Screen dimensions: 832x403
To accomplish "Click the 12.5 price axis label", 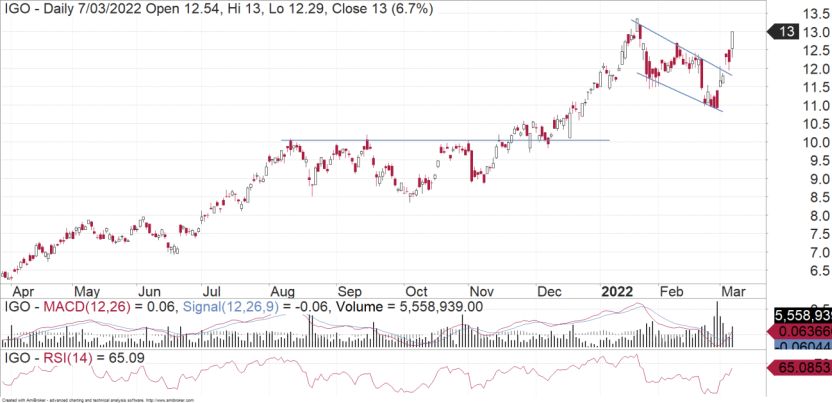I will tap(816, 51).
